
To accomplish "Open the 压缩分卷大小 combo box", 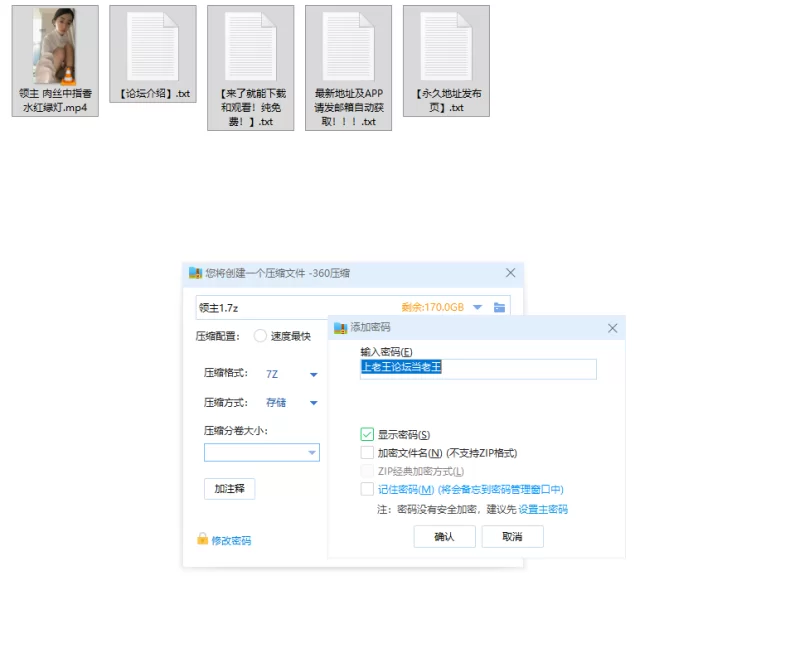I will (262, 453).
